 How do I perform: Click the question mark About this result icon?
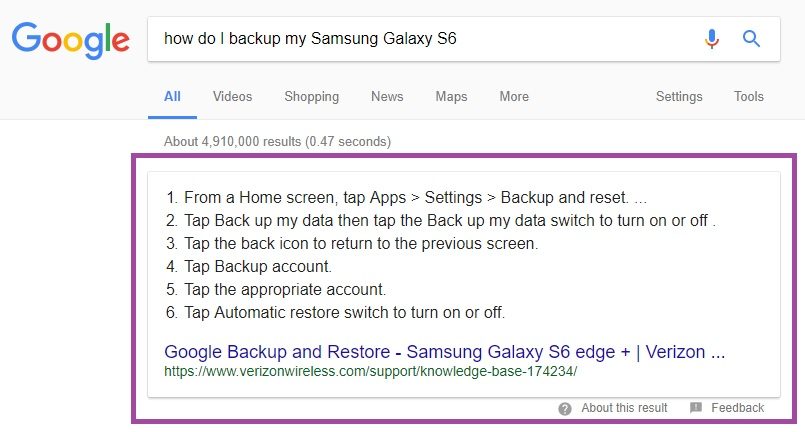[x=565, y=409]
